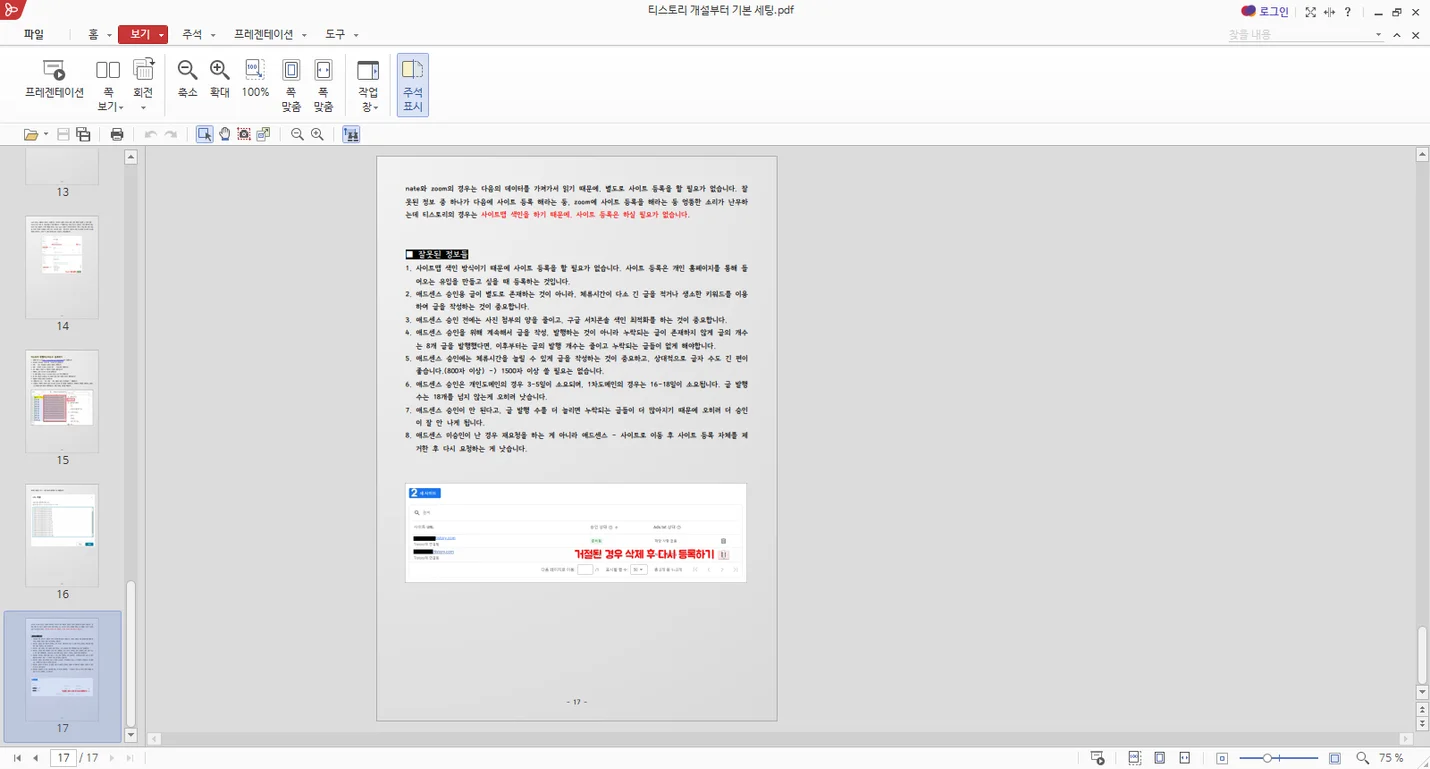Click small zoom out magnifier in quick toolbar
This screenshot has width=1430, height=769.
point(297,134)
